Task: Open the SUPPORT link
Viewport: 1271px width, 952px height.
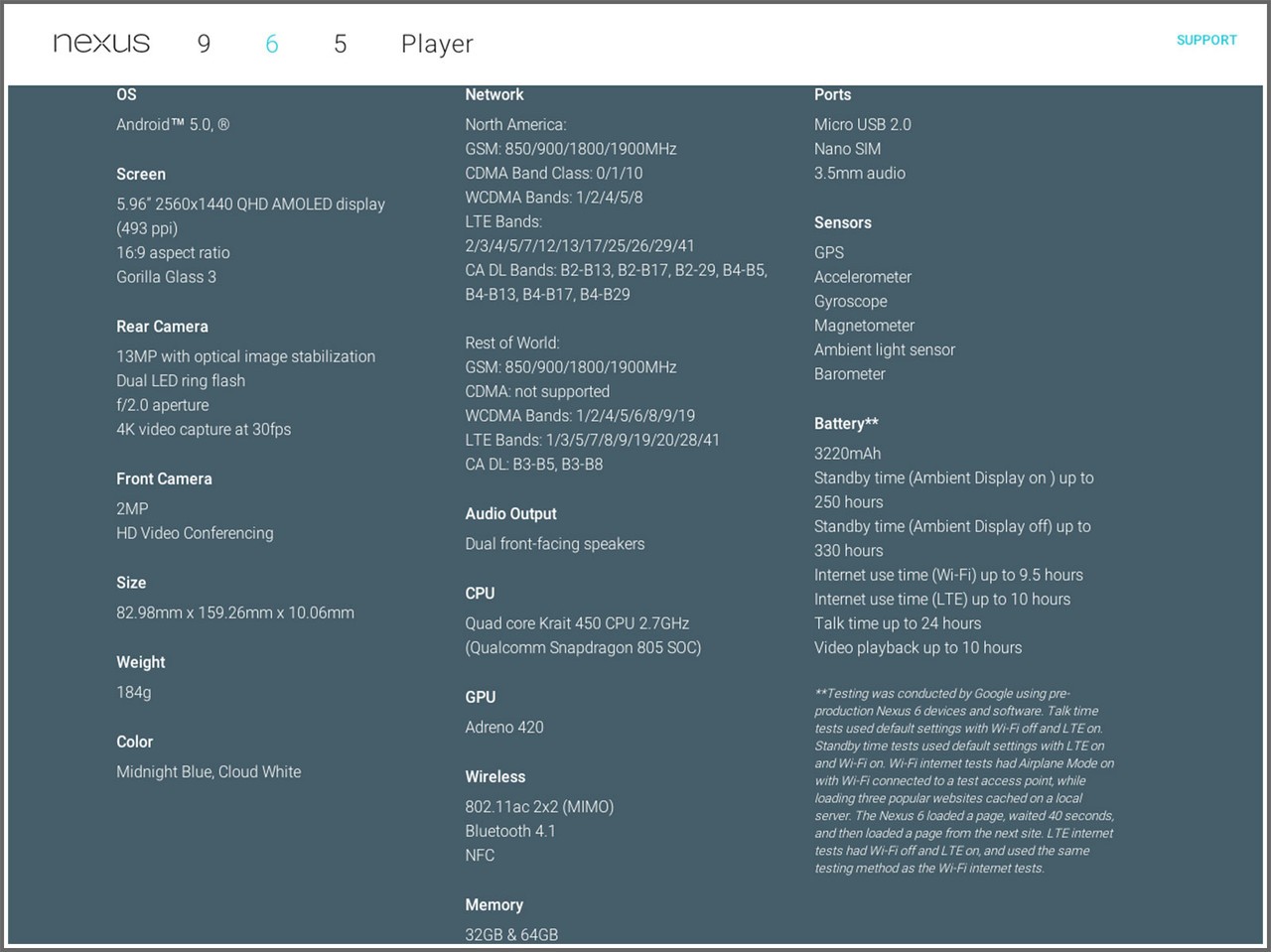Action: tap(1206, 40)
